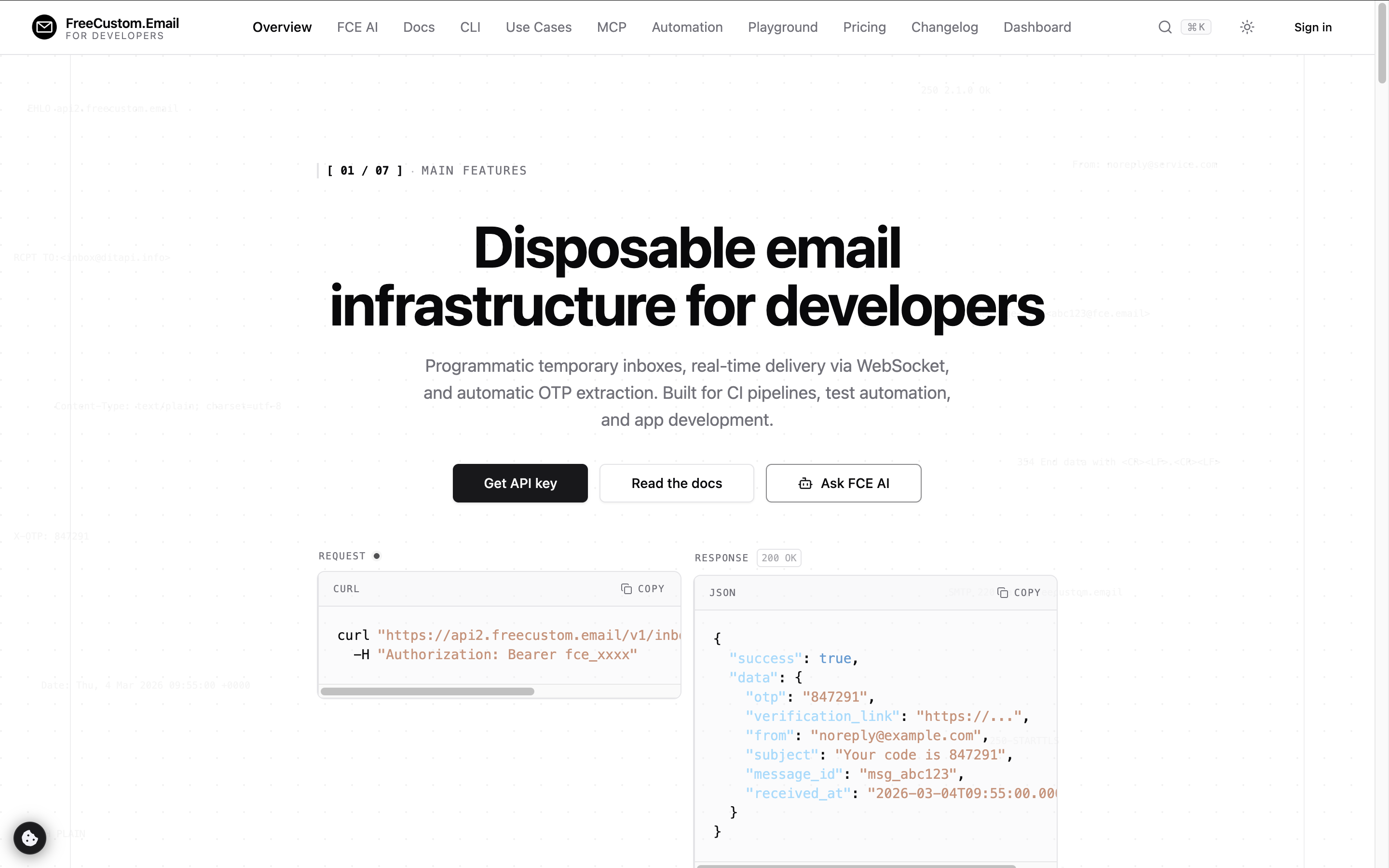The image size is (1389, 868).
Task: Click the "verification_link" JSON line
Action: click(x=887, y=717)
